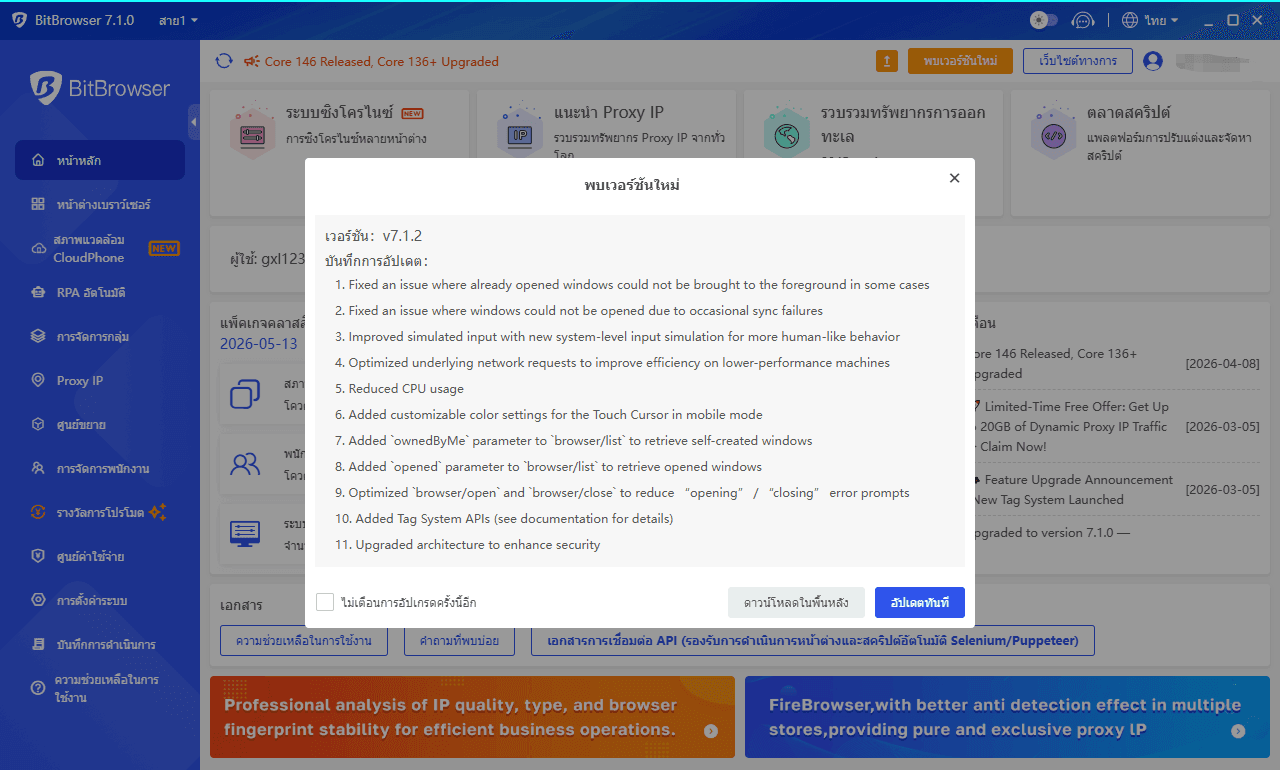
Task: Expand the ไทย language dropdown
Action: click(1150, 20)
